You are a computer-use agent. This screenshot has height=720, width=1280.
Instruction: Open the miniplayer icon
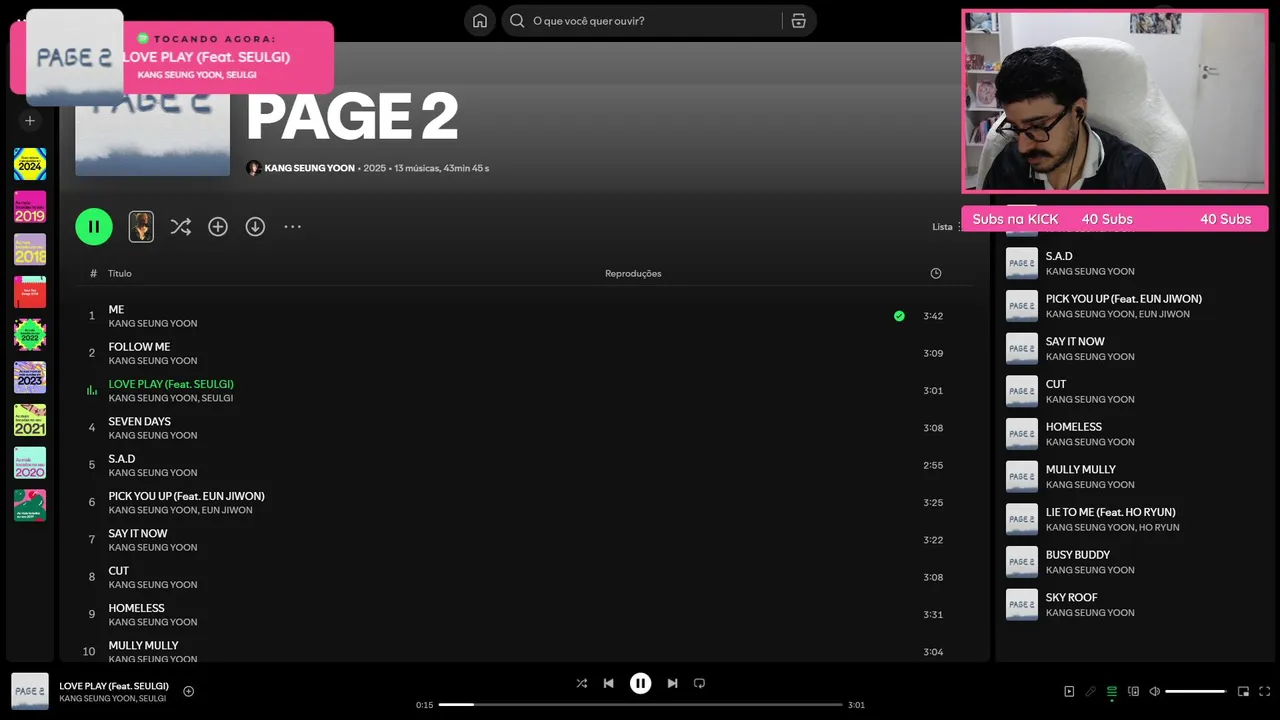pyautogui.click(x=1243, y=691)
